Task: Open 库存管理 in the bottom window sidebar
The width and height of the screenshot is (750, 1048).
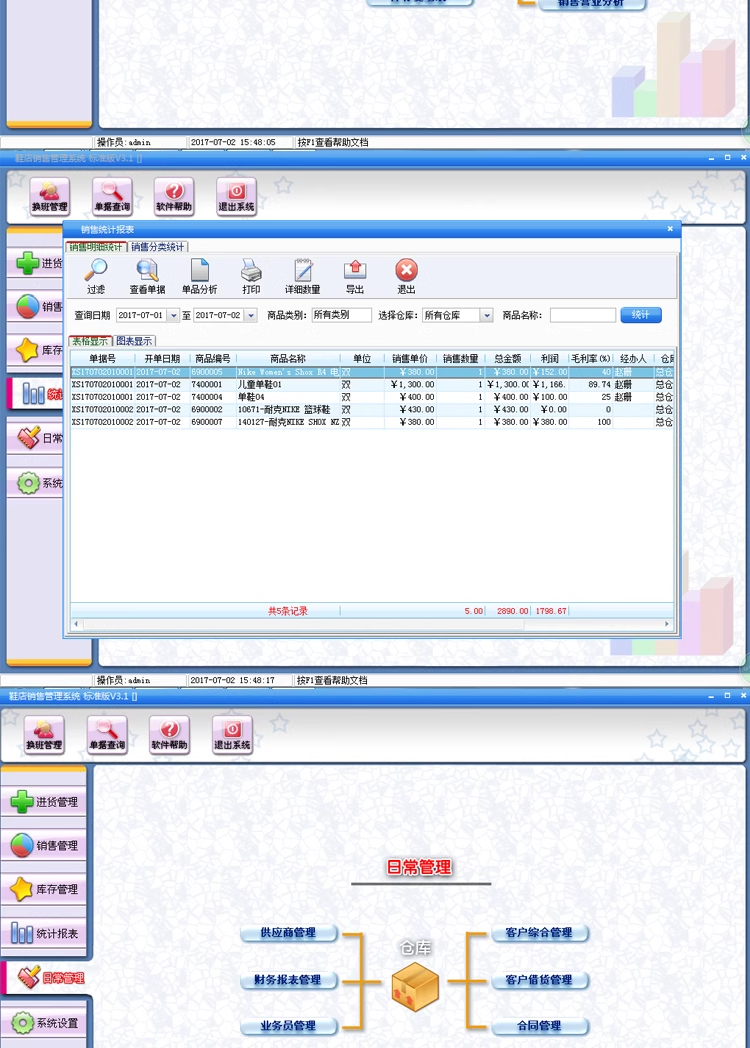Action: coord(43,889)
